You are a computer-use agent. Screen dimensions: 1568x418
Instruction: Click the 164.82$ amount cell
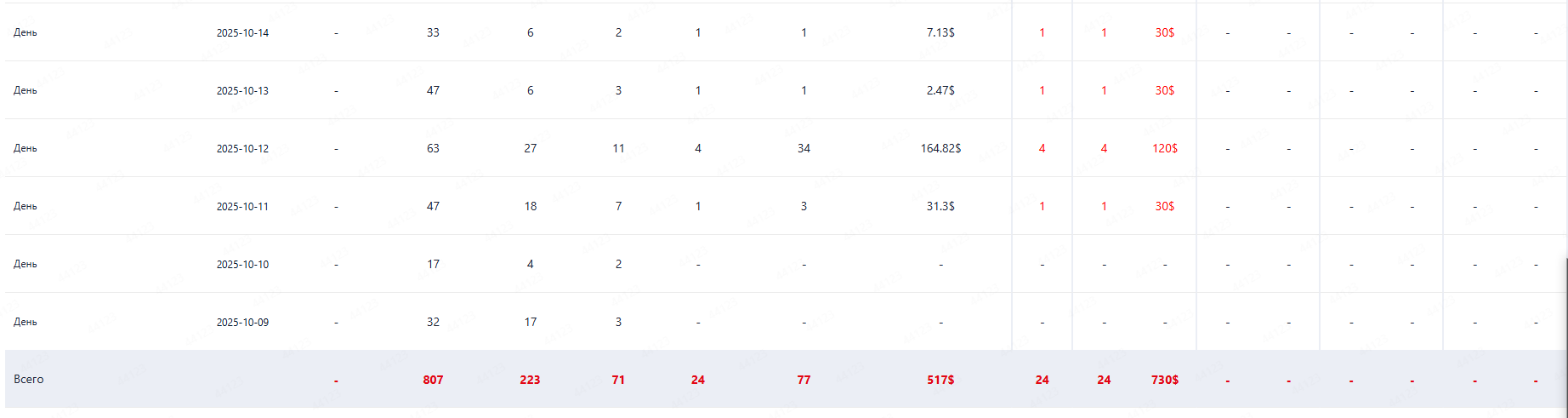pos(940,148)
